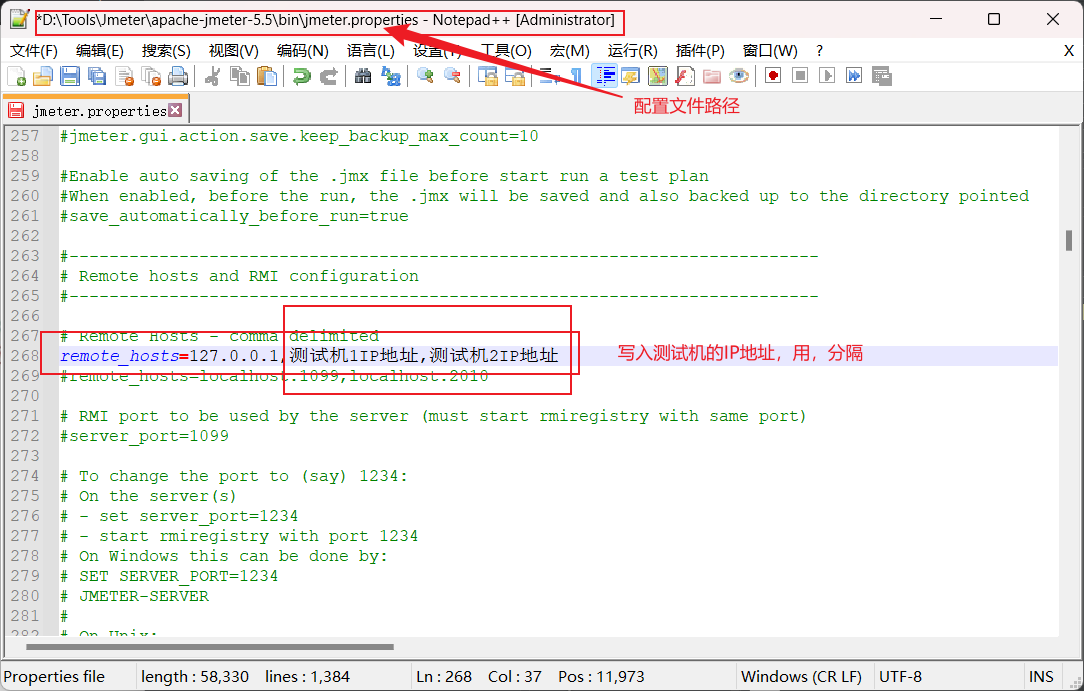1084x691 pixels.
Task: Cut selection with the scissors icon
Action: 212,76
